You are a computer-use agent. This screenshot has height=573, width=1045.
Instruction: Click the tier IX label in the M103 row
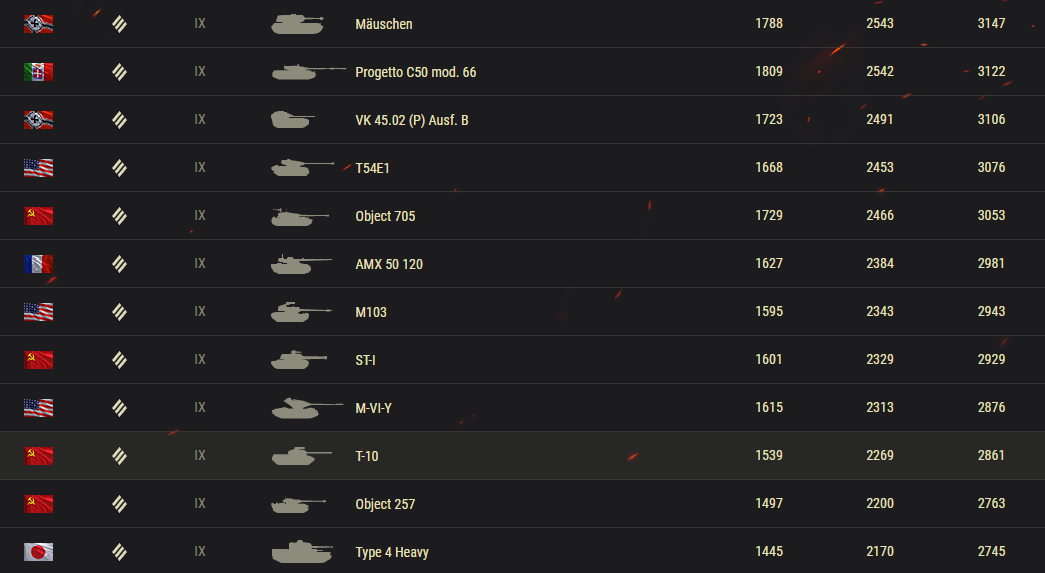point(200,311)
